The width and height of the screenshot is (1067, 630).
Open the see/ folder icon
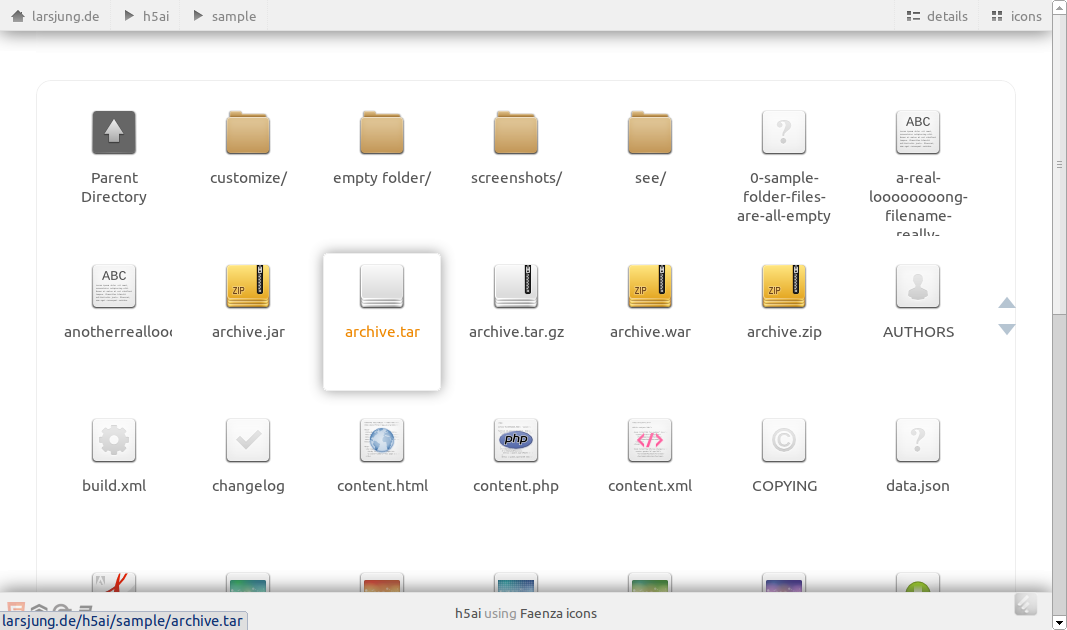click(x=650, y=132)
